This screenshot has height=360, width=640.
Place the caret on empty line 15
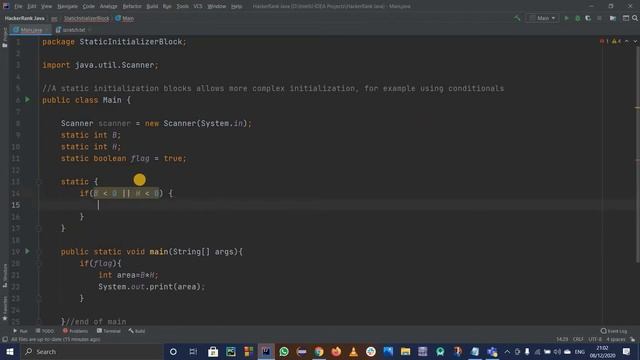click(338, 205)
